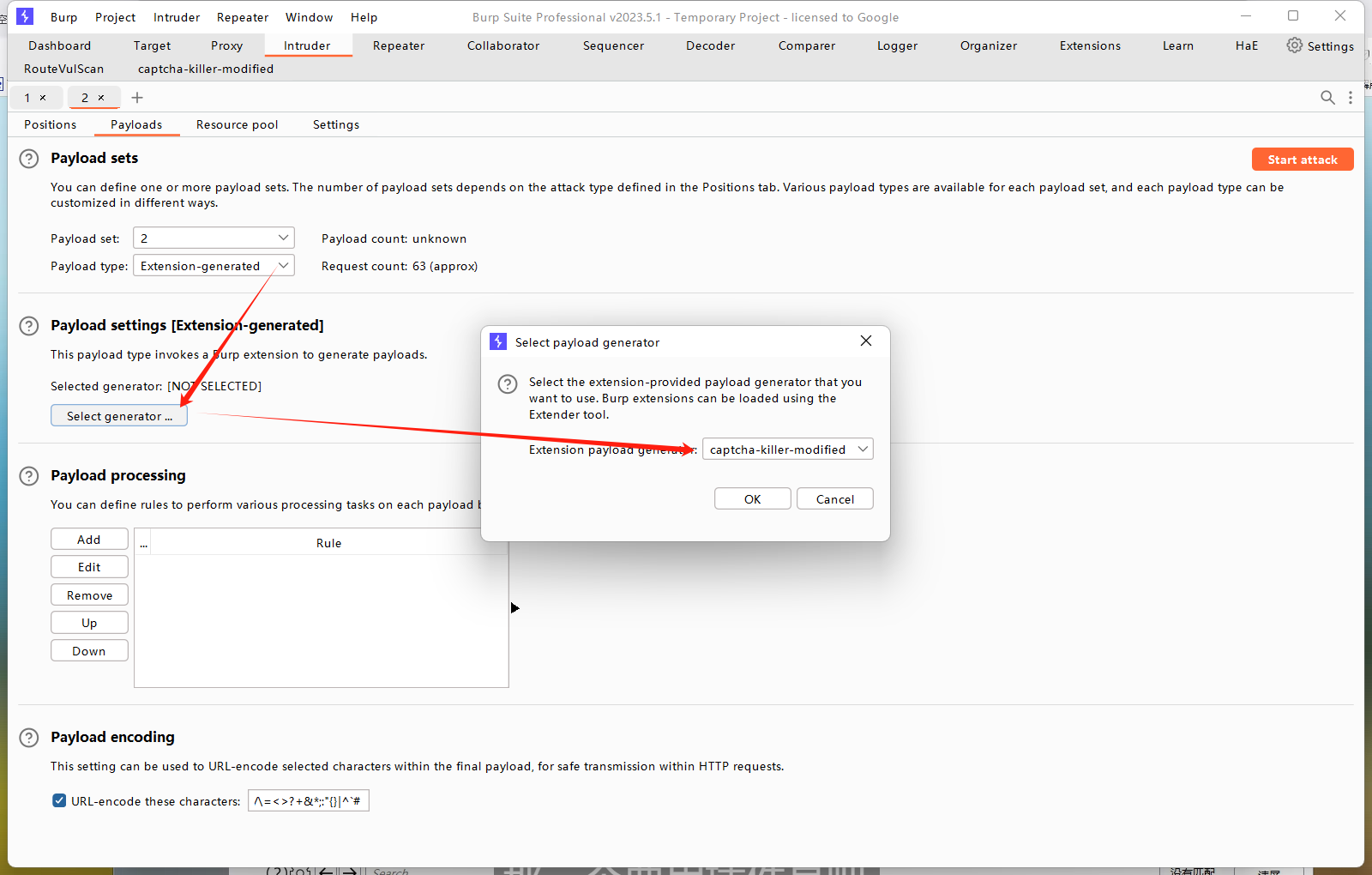Open the Intruder menu
The image size is (1372, 875).
point(177,17)
